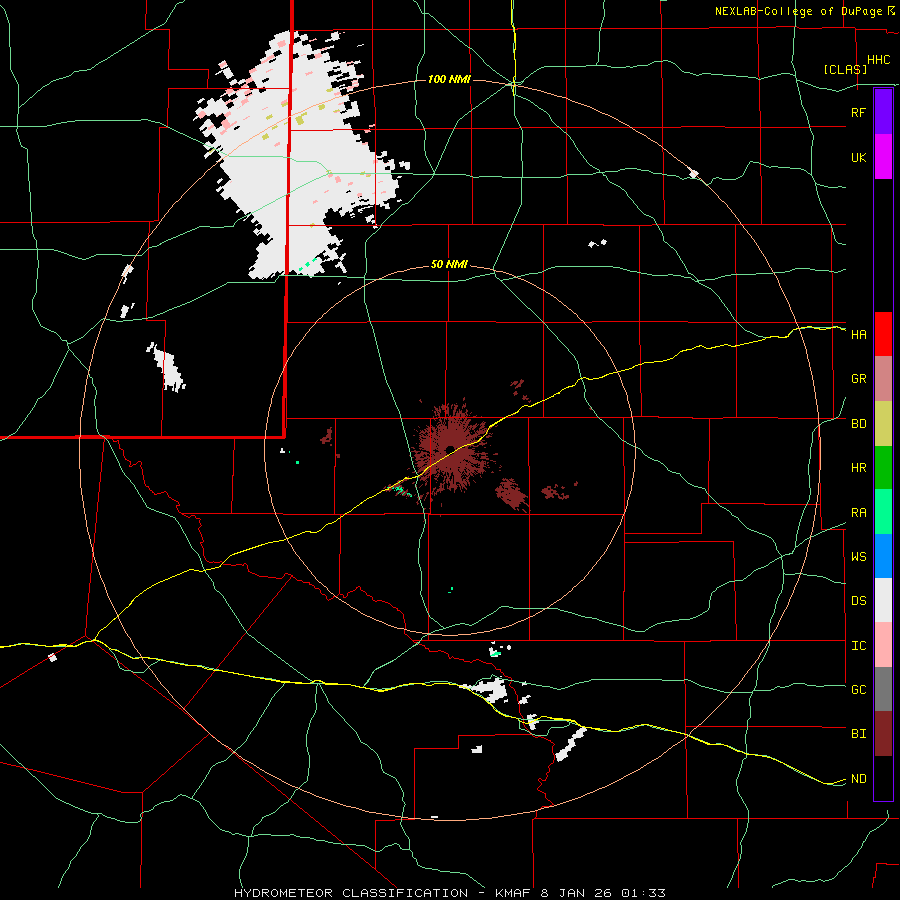Click the RA light green swatch
This screenshot has width=900, height=900.
(x=883, y=511)
